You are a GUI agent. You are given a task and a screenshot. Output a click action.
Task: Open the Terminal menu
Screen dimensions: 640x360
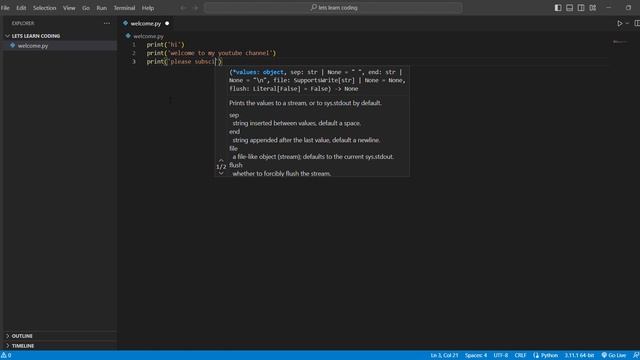[x=124, y=8]
